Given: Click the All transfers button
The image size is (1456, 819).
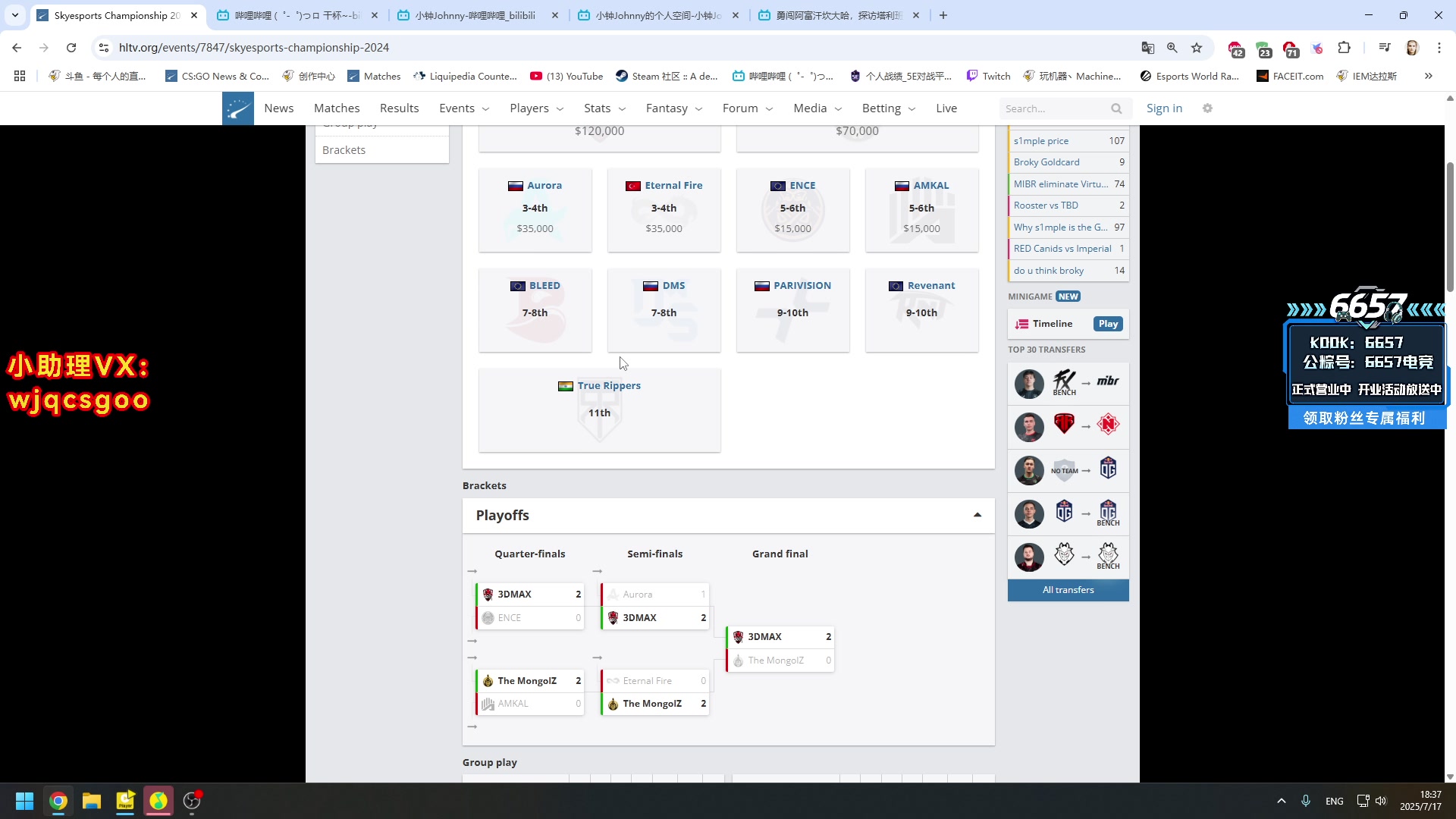Looking at the screenshot, I should pyautogui.click(x=1068, y=590).
